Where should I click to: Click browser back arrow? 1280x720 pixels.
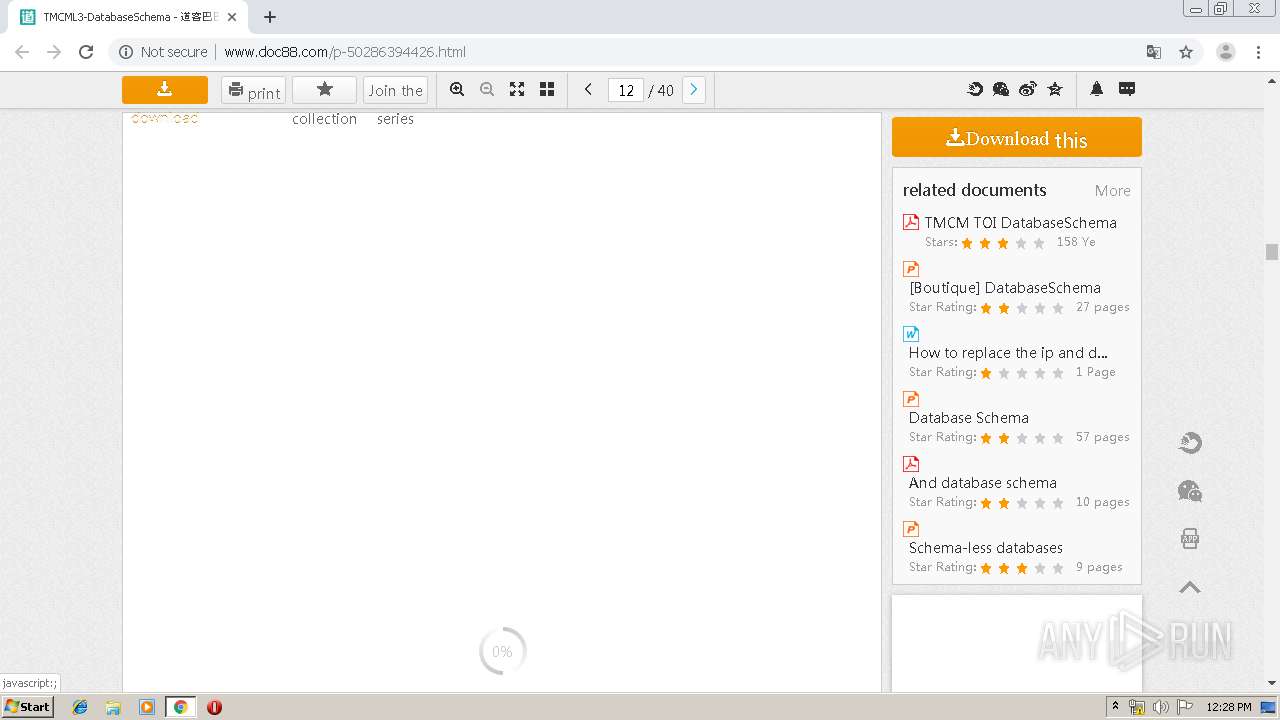coord(22,52)
